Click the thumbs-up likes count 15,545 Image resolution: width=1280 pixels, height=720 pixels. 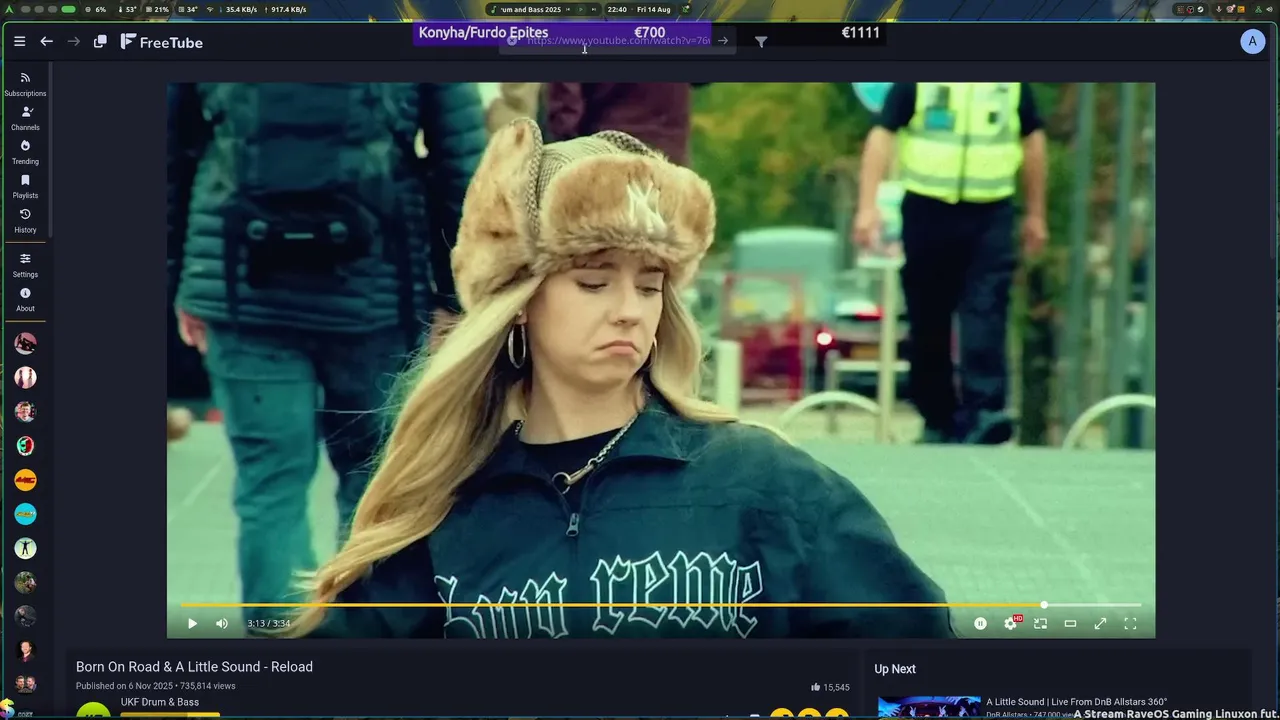[x=830, y=687]
